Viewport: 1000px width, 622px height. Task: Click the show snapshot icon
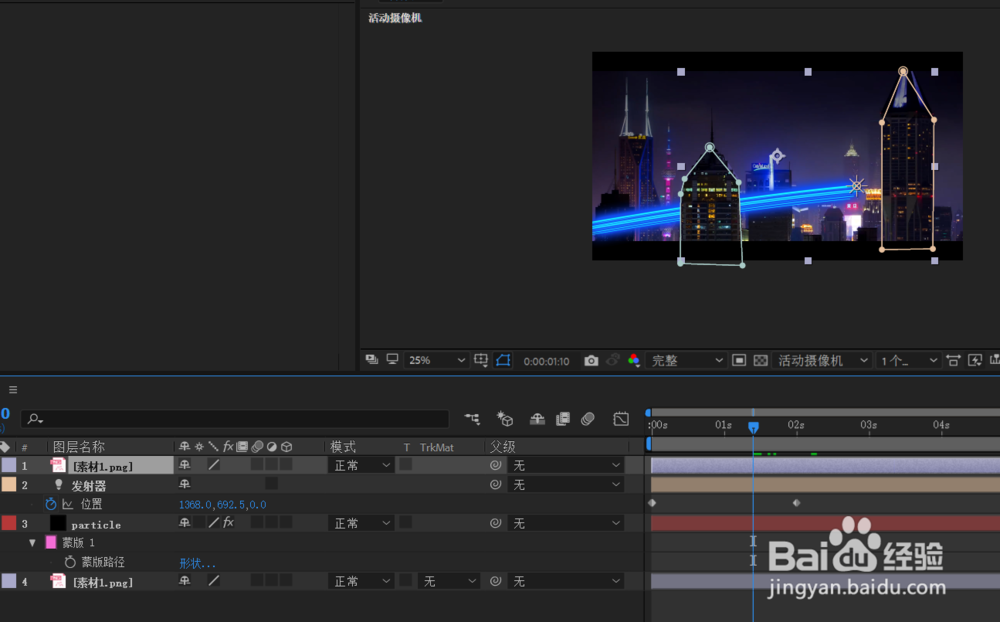(x=613, y=360)
